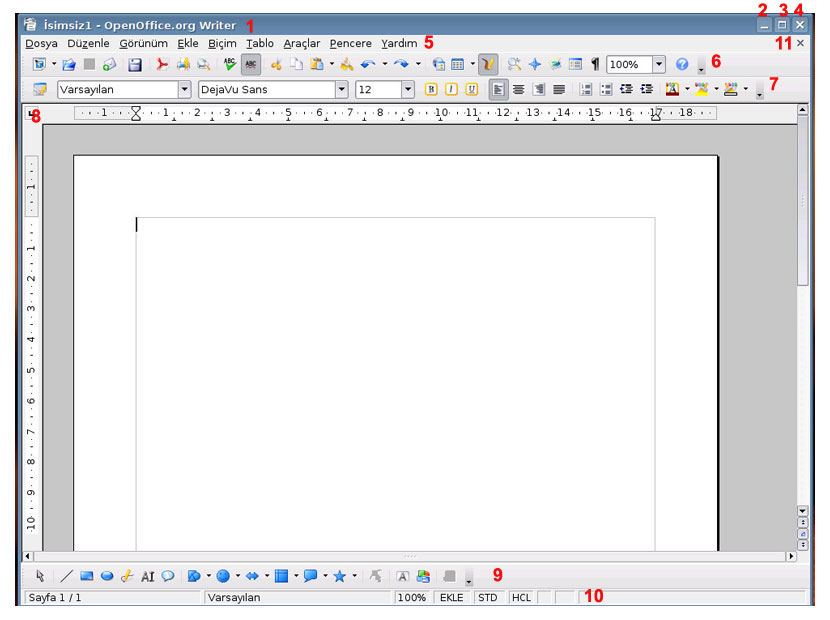This screenshot has height=620, width=830.
Task: Enable Justified alignment
Action: [559, 89]
